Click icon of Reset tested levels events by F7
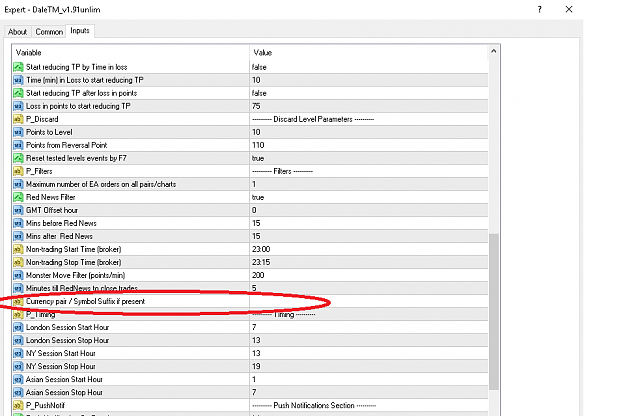Screen dimensions: 625x416 [18, 158]
